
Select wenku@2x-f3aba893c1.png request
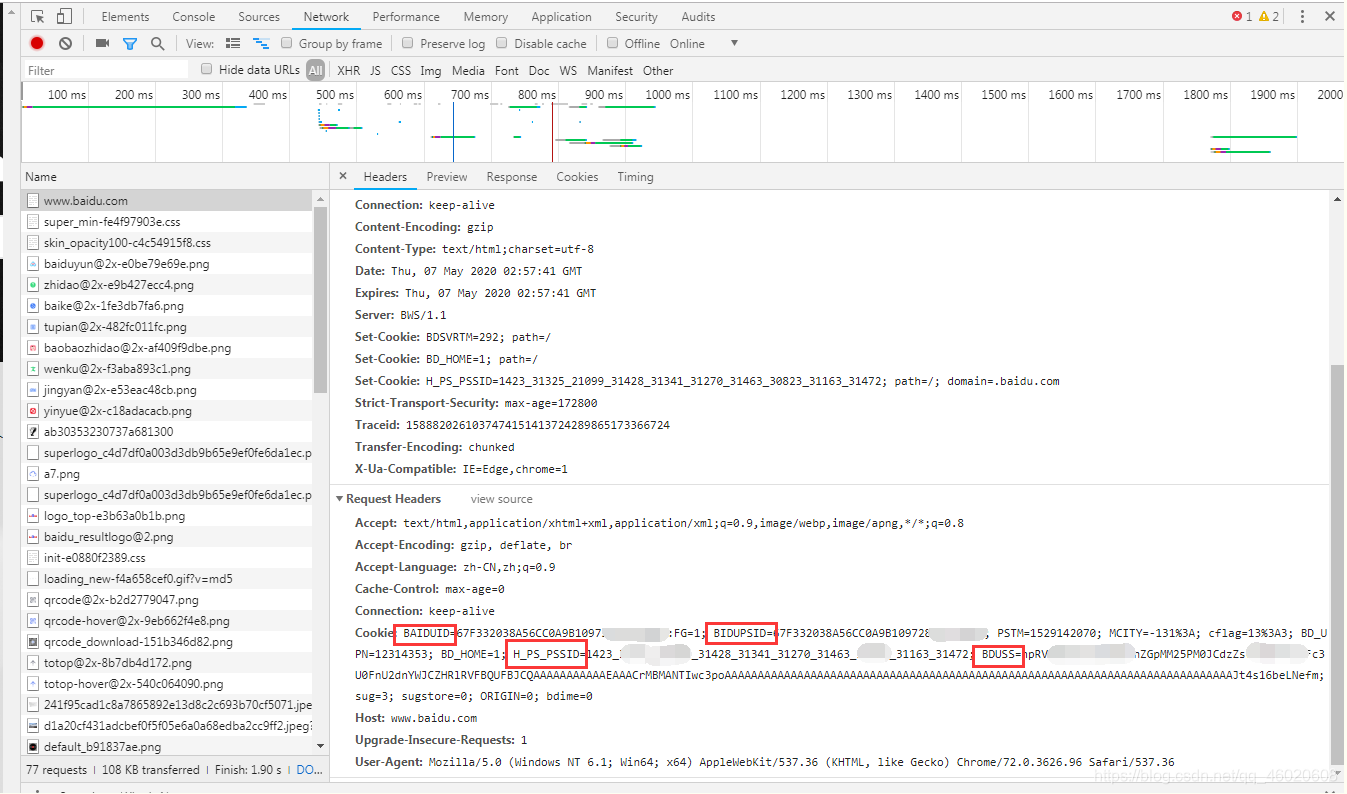click(x=168, y=369)
